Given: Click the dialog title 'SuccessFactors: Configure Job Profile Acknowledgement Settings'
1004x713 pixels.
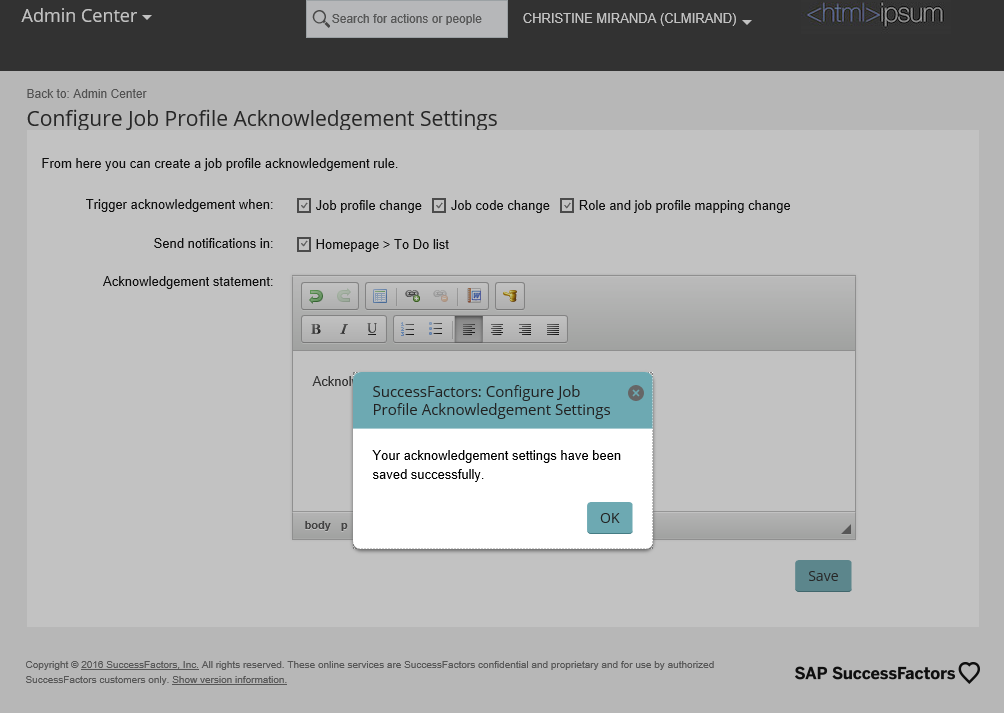Looking at the screenshot, I should point(491,401).
